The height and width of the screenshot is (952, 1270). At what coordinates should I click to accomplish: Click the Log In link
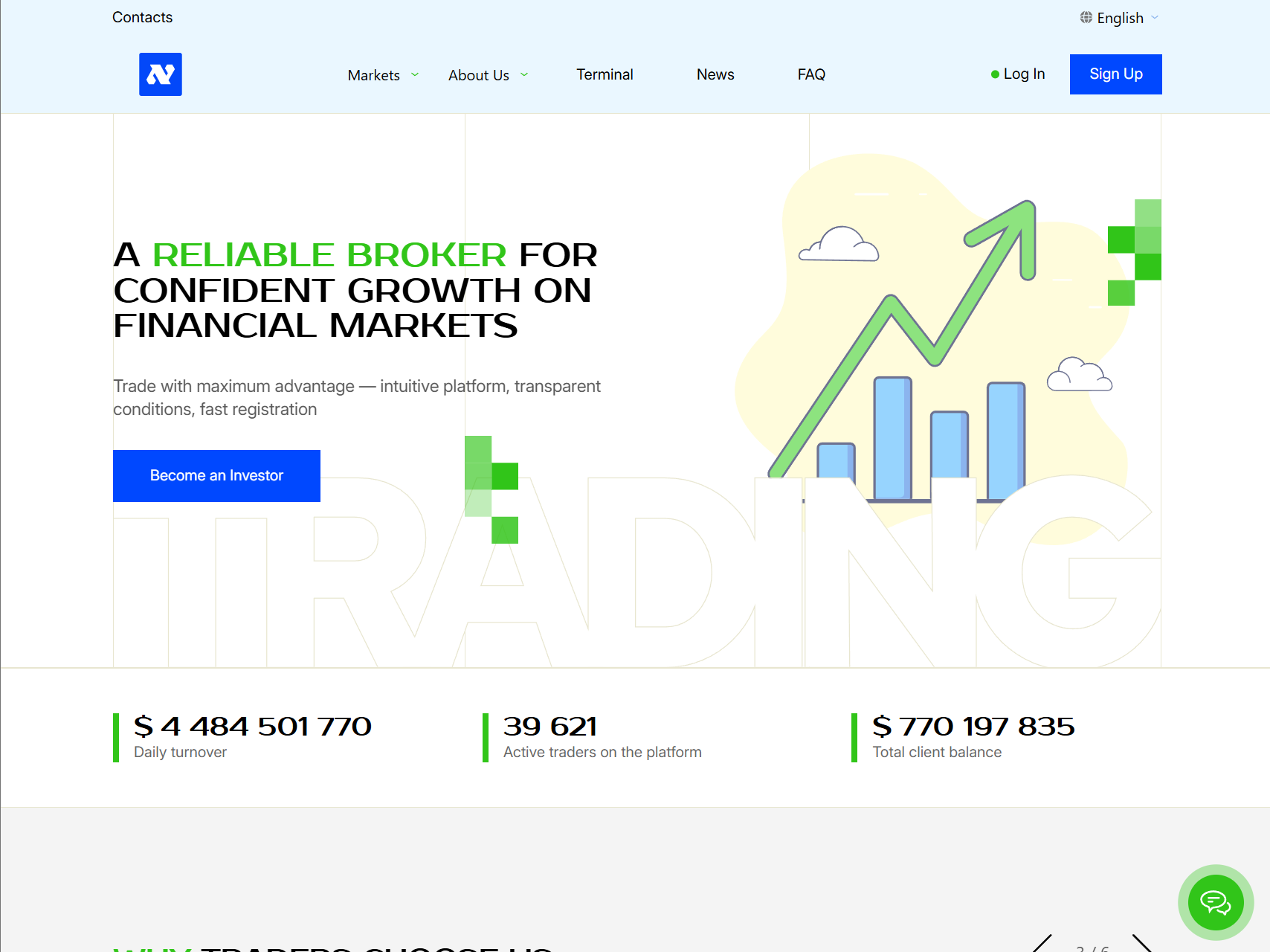pyautogui.click(x=1024, y=74)
